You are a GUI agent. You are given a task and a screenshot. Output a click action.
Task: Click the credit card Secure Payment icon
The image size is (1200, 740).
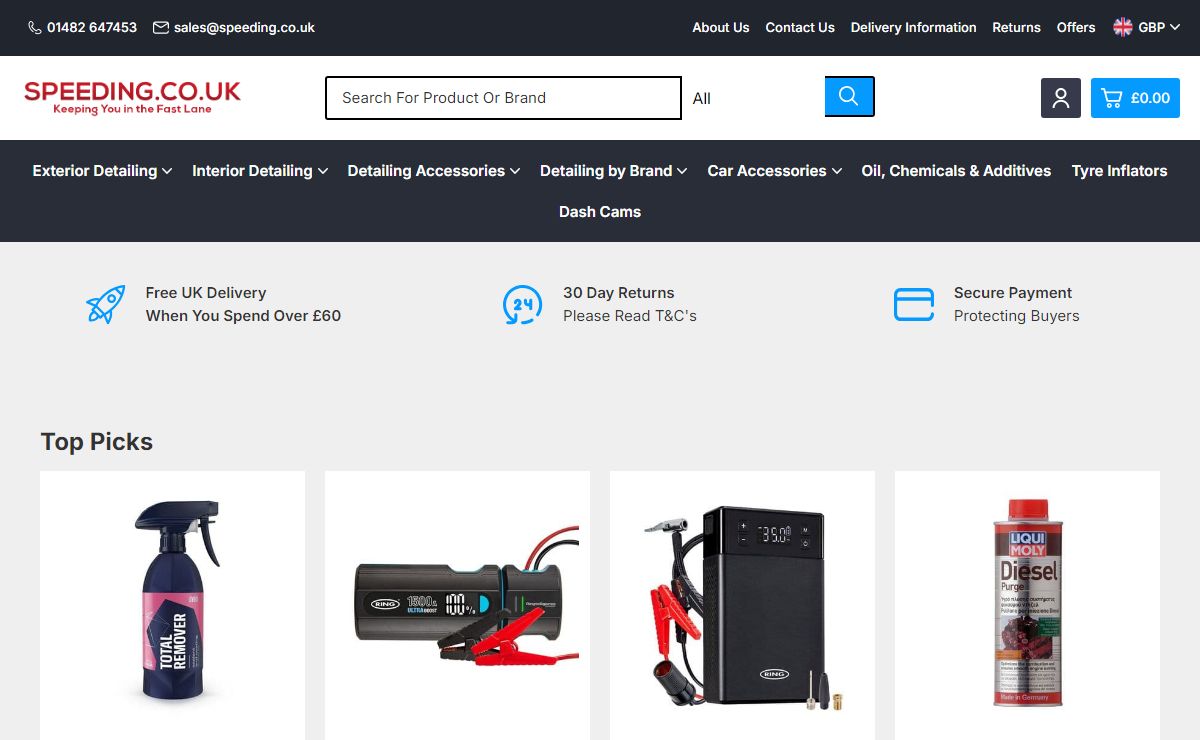pyautogui.click(x=914, y=305)
